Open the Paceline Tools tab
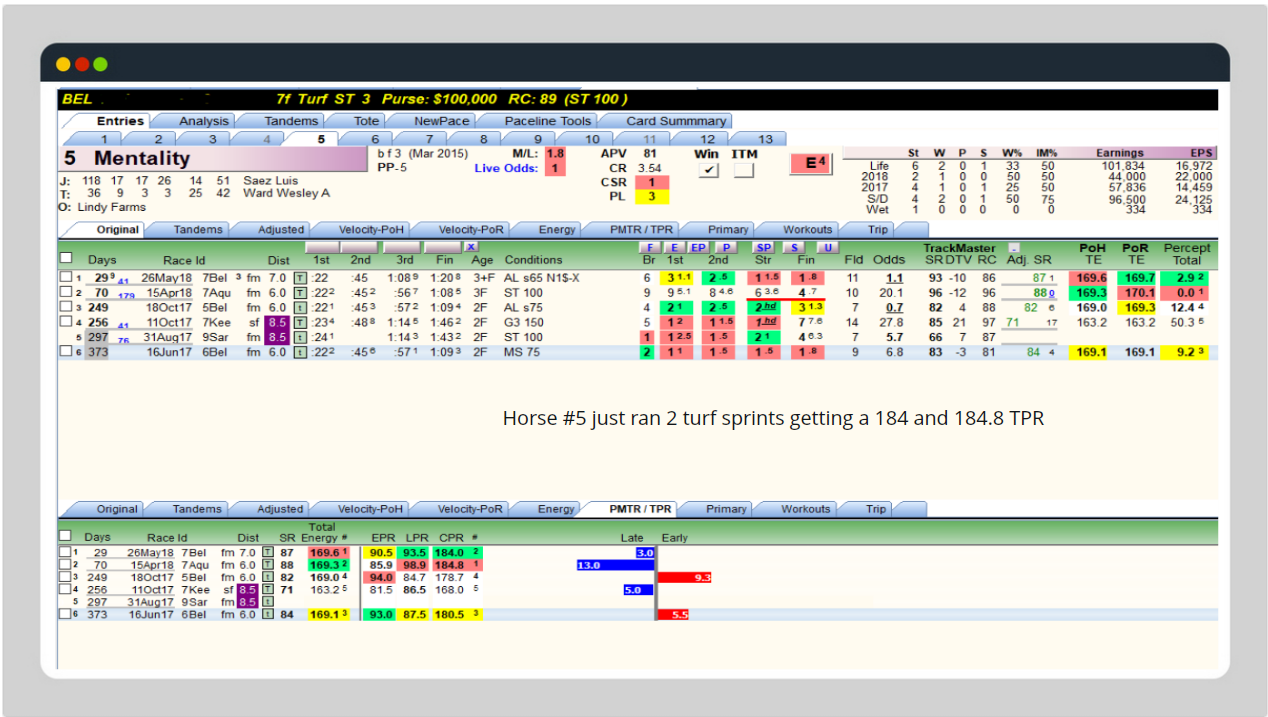1268x717 pixels. (547, 121)
